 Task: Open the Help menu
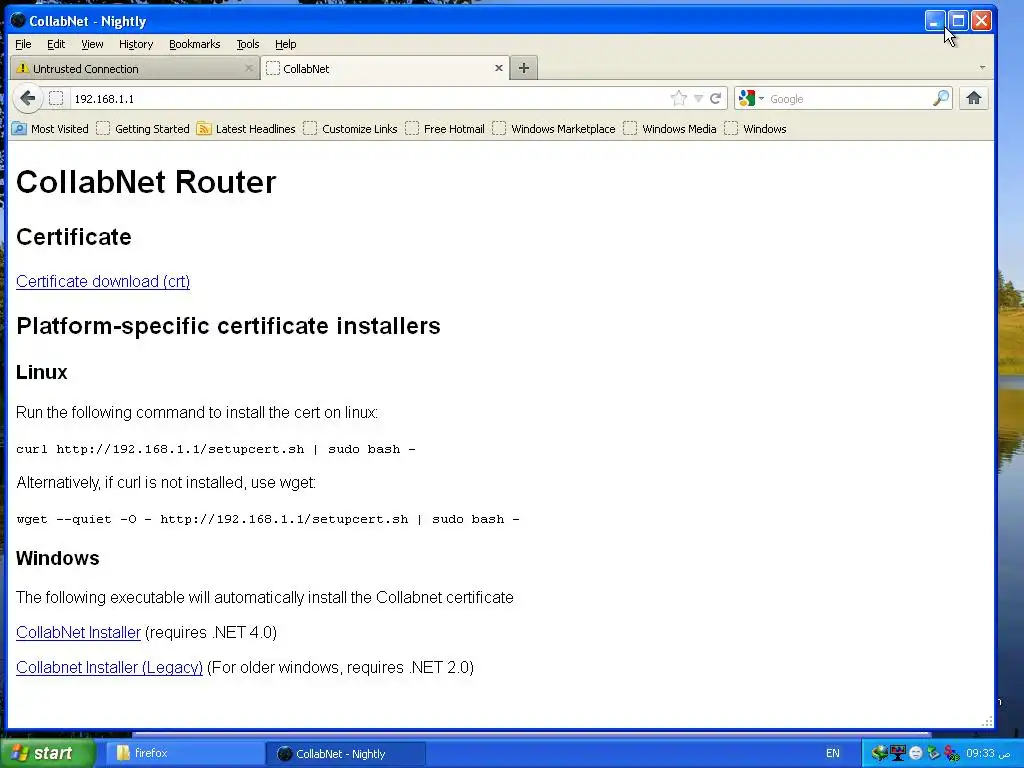[x=285, y=44]
